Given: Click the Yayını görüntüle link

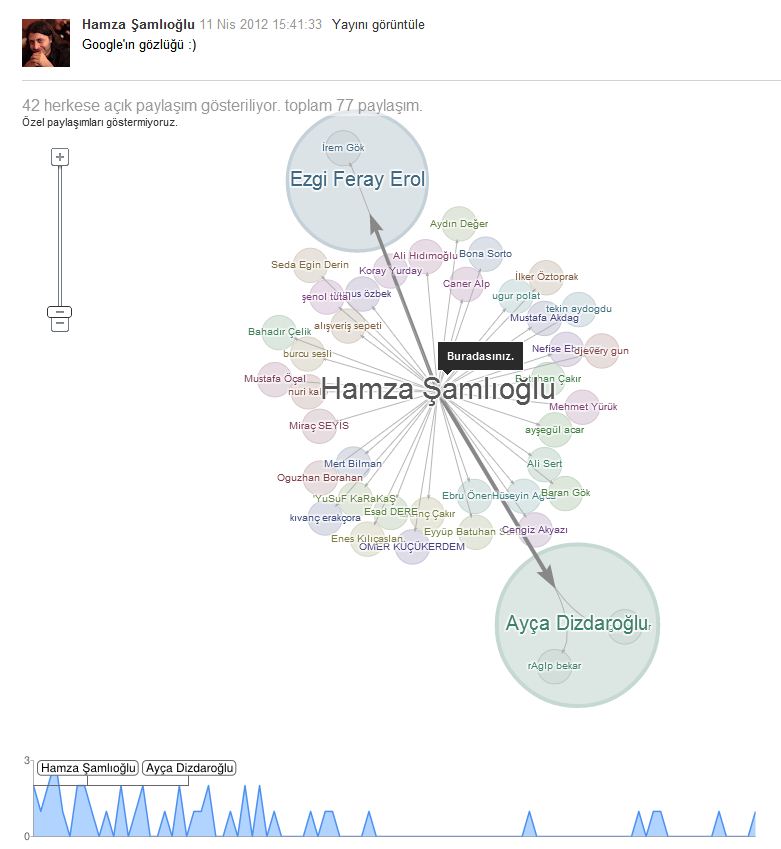Looking at the screenshot, I should 378,25.
